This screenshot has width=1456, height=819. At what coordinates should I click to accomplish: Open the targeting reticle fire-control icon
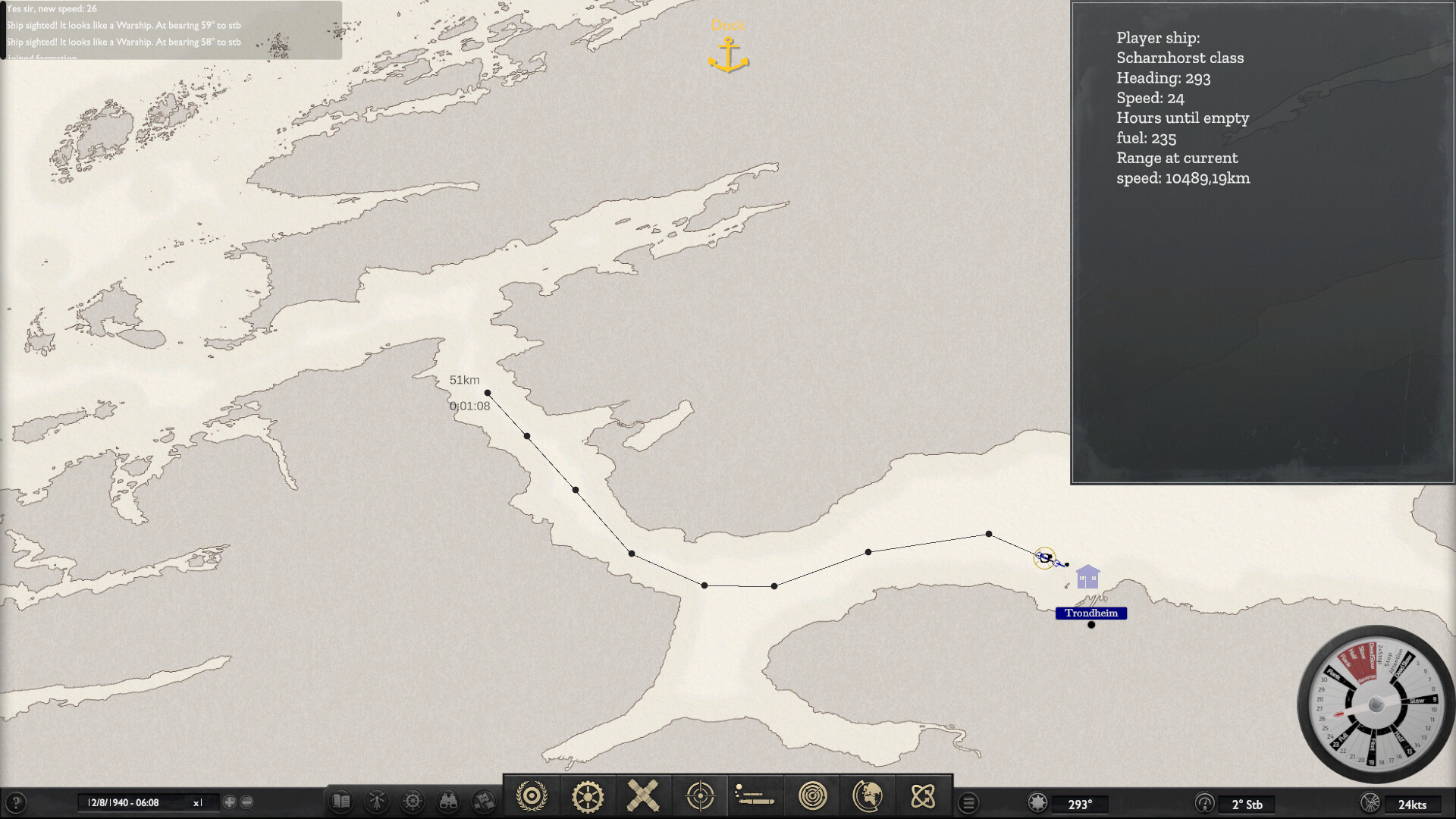click(700, 796)
